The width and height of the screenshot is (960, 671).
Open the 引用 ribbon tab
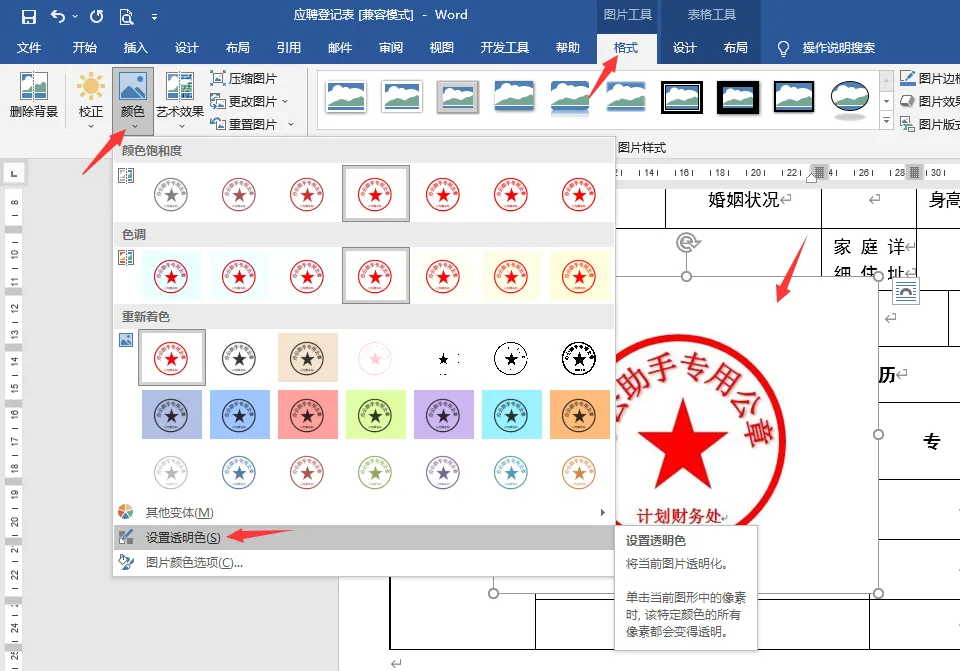coord(288,48)
